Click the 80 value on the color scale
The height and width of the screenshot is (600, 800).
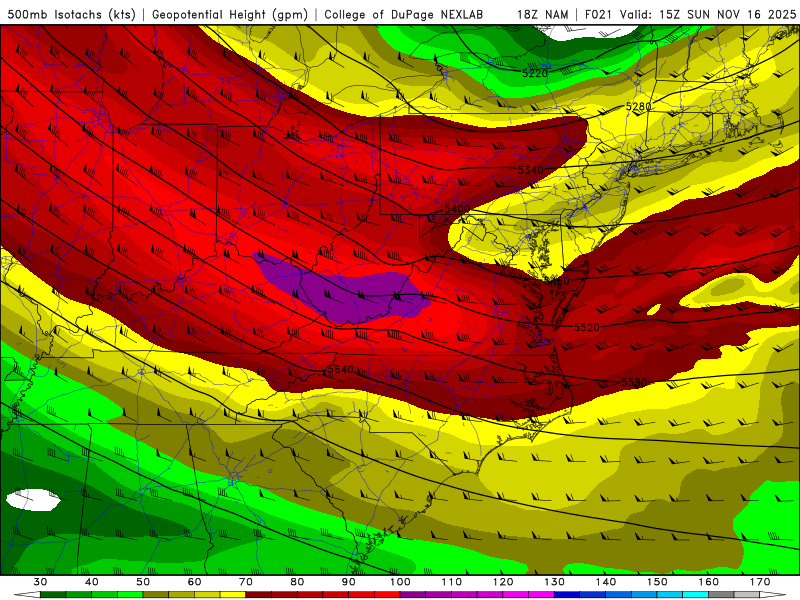tap(297, 582)
